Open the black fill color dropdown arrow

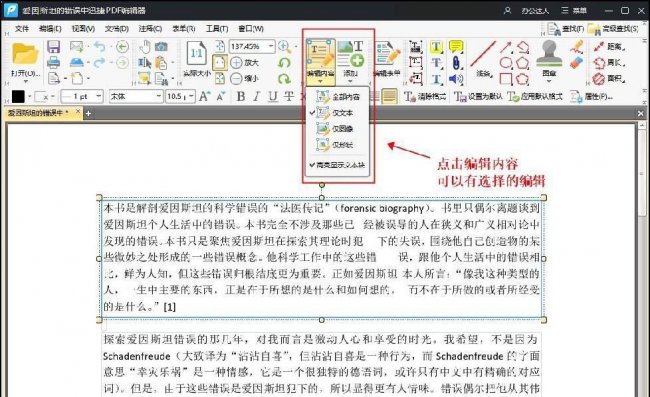(29, 97)
